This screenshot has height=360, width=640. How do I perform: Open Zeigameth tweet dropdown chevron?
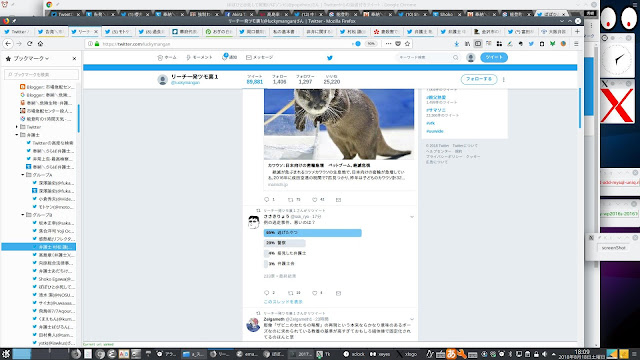point(412,319)
